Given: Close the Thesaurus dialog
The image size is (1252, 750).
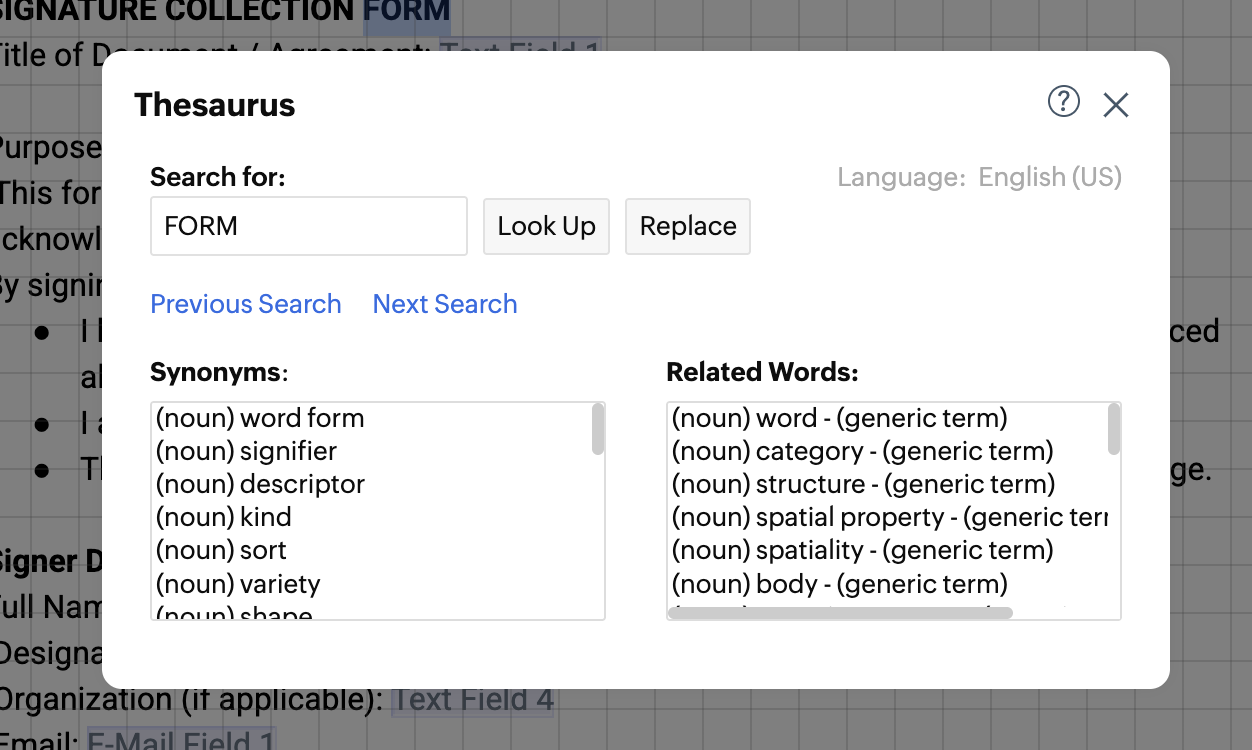Looking at the screenshot, I should coord(1116,104).
